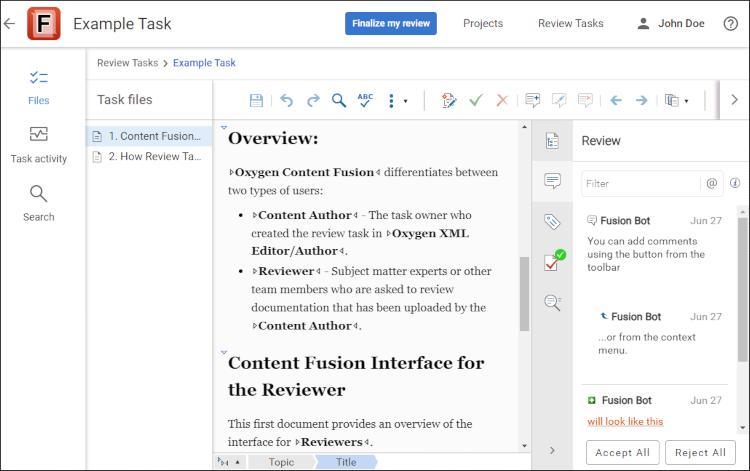Open the Review comments side panel icon
The height and width of the screenshot is (471, 750).
tap(552, 181)
